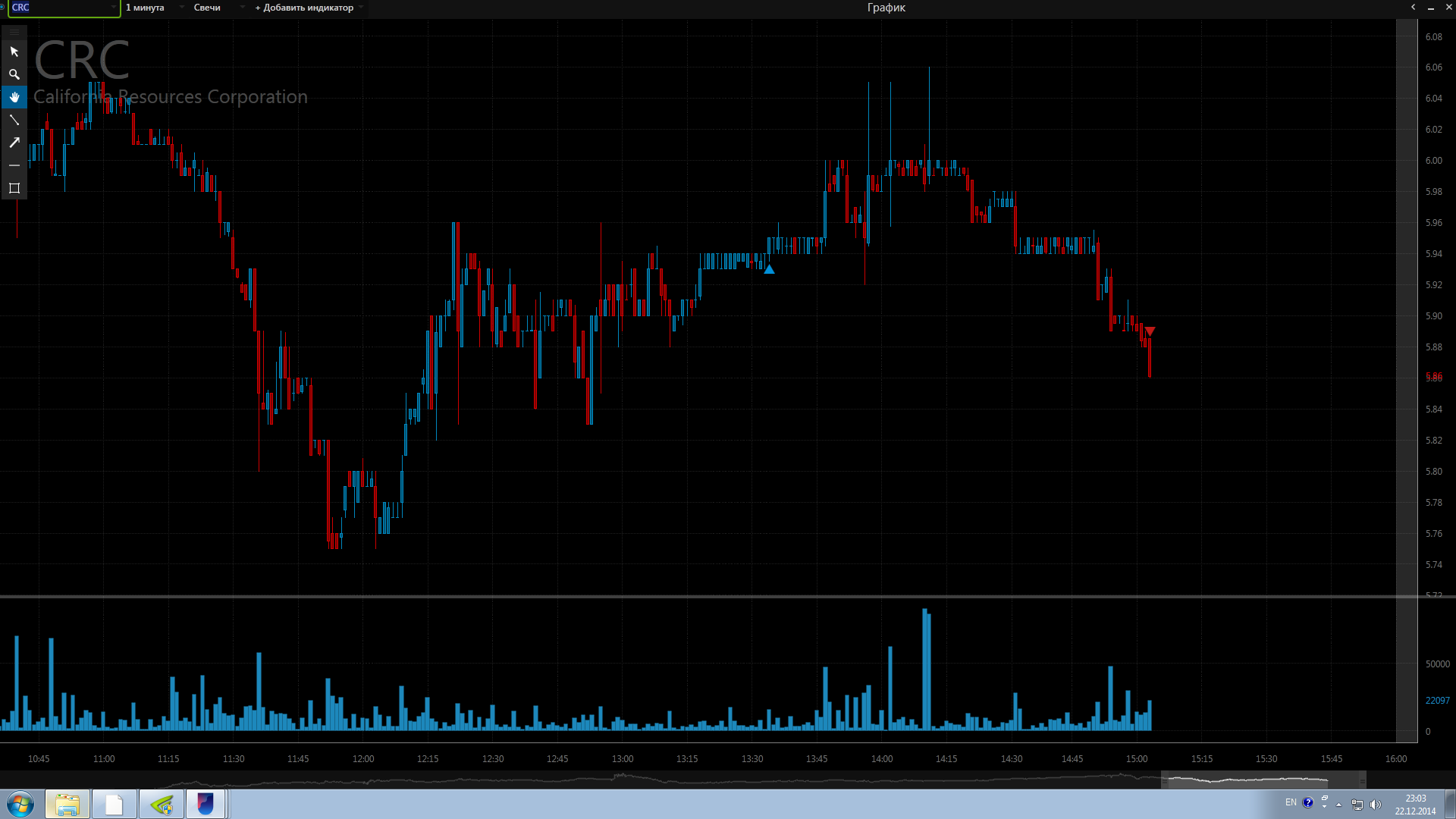Select the trend line drawing tool

[14, 120]
